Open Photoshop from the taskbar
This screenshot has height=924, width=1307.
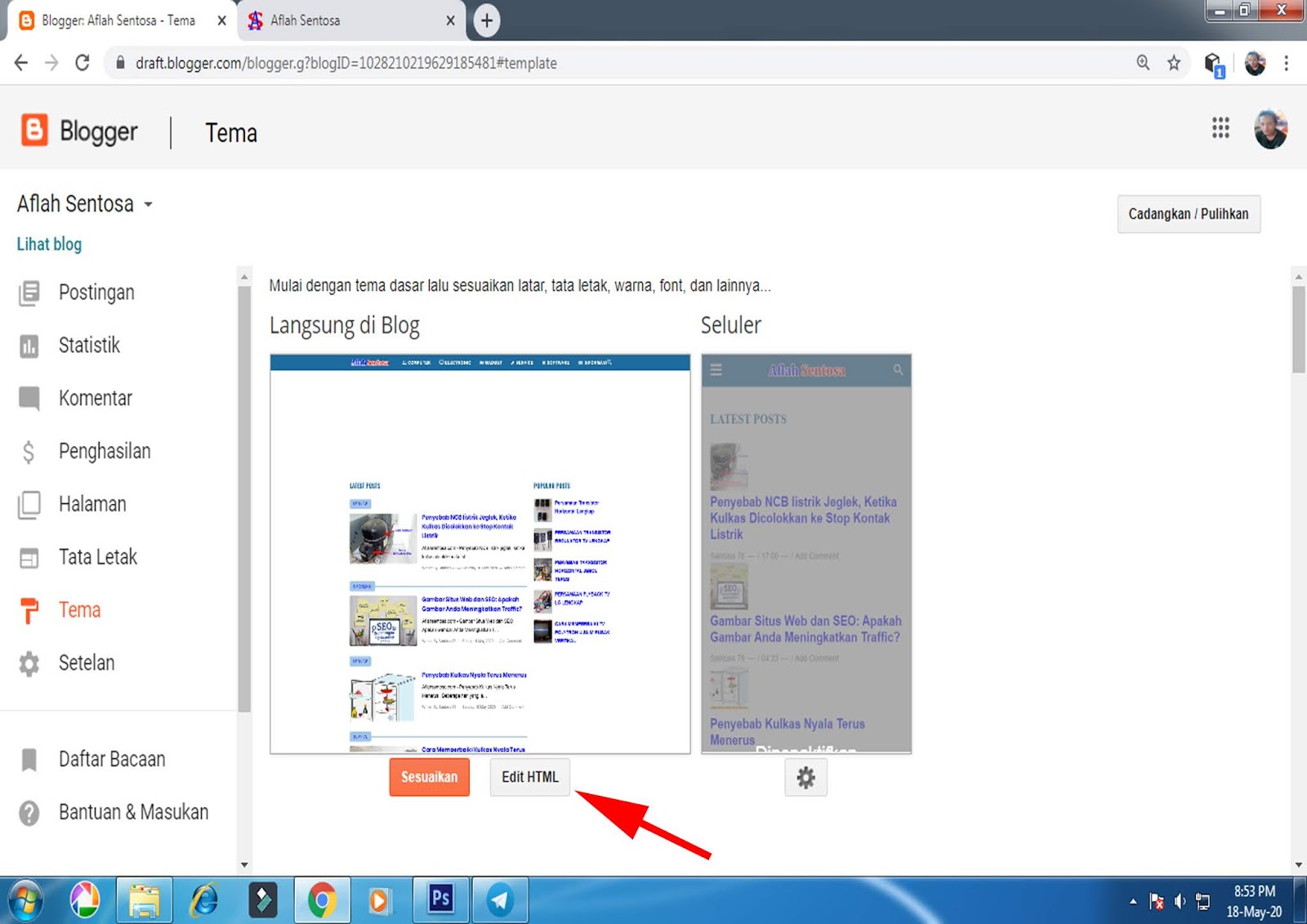[441, 899]
